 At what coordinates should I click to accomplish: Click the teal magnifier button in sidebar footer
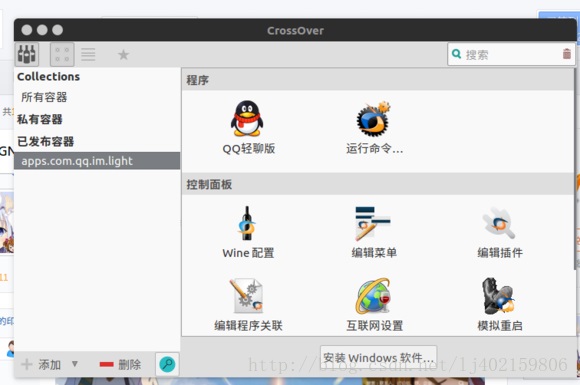click(167, 364)
